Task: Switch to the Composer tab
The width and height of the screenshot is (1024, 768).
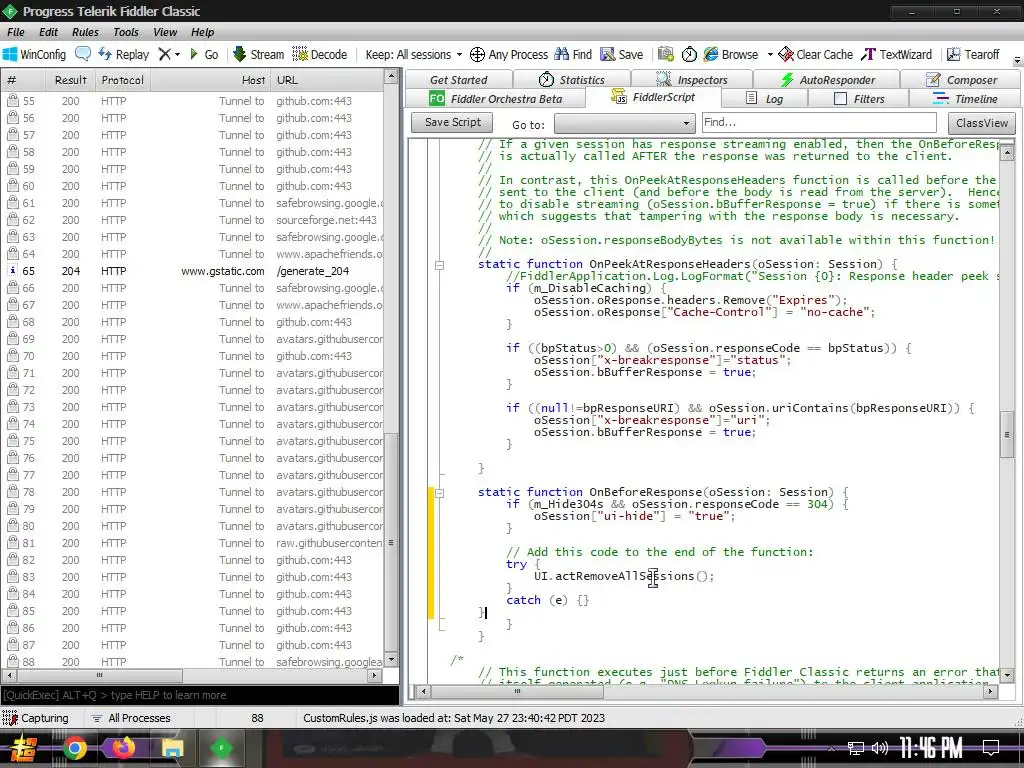Action: pos(961,80)
